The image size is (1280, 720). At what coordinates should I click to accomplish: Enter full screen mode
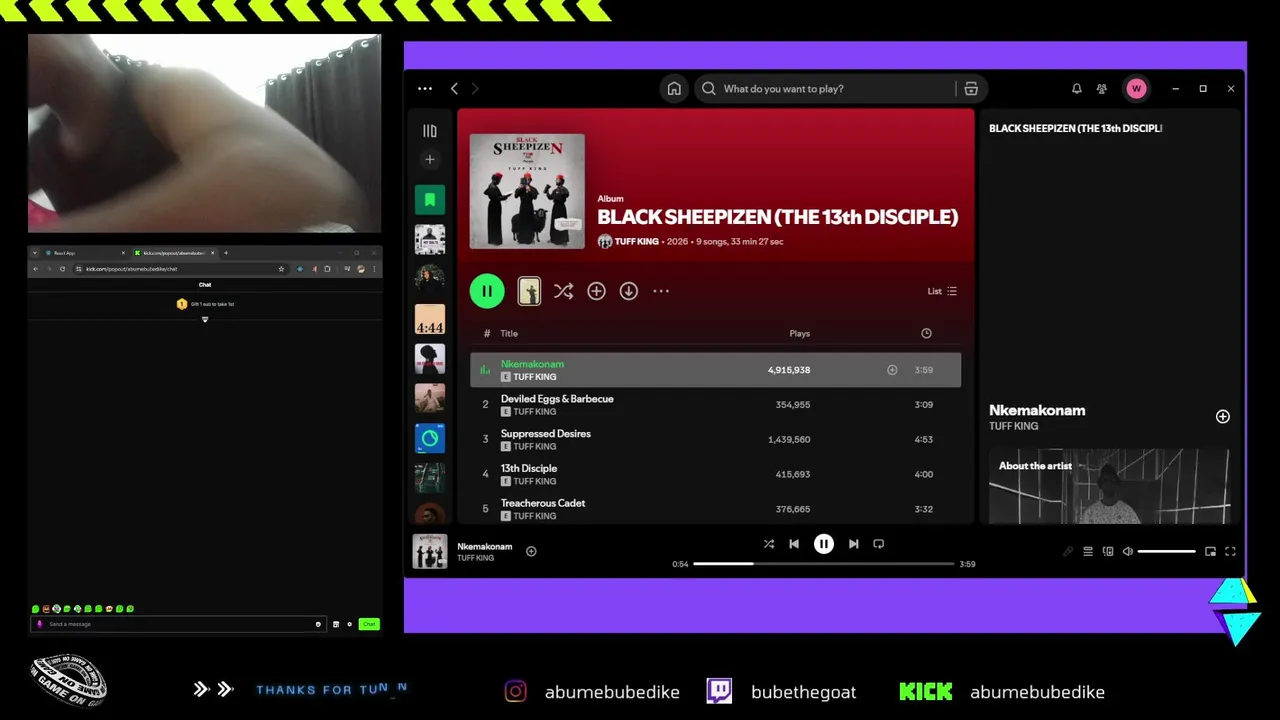click(x=1230, y=551)
